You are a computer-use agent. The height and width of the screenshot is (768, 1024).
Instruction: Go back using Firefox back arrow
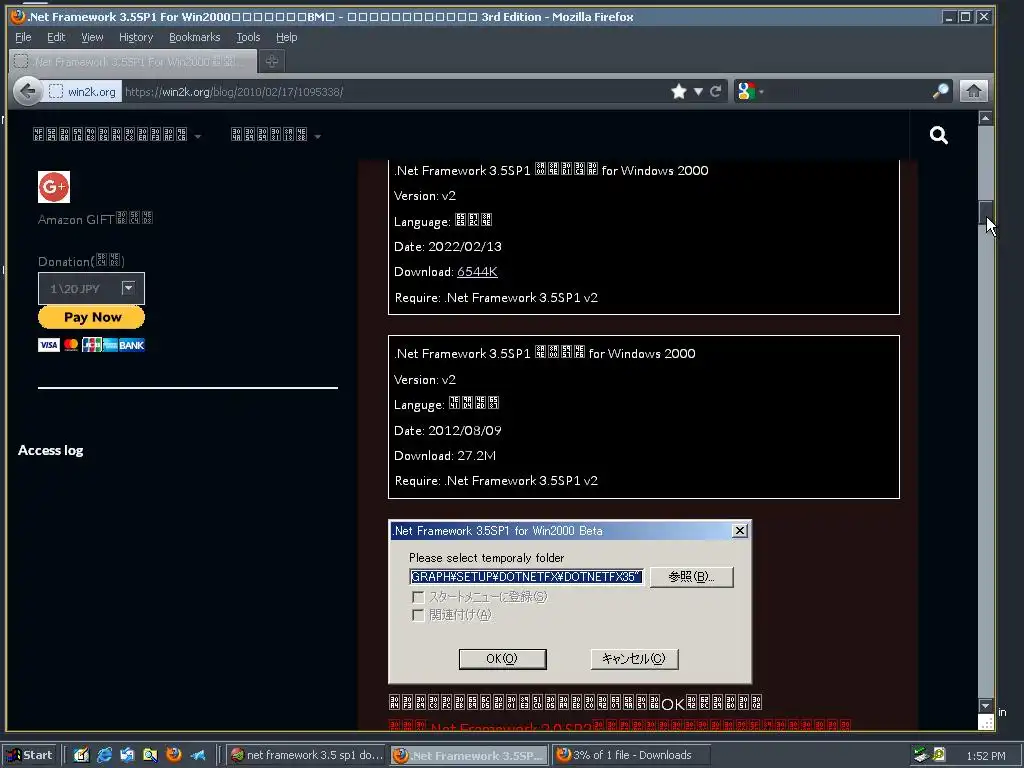pyautogui.click(x=27, y=91)
